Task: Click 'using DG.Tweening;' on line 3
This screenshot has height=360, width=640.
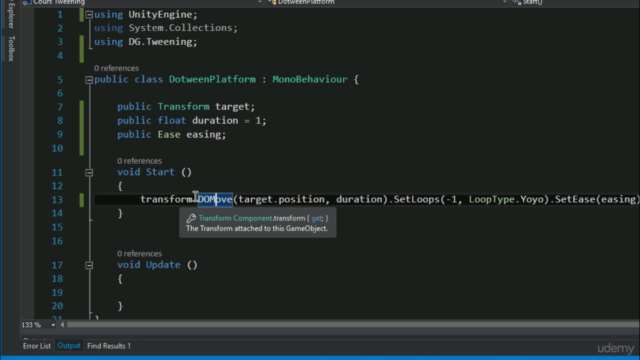Action: pyautogui.click(x=146, y=42)
